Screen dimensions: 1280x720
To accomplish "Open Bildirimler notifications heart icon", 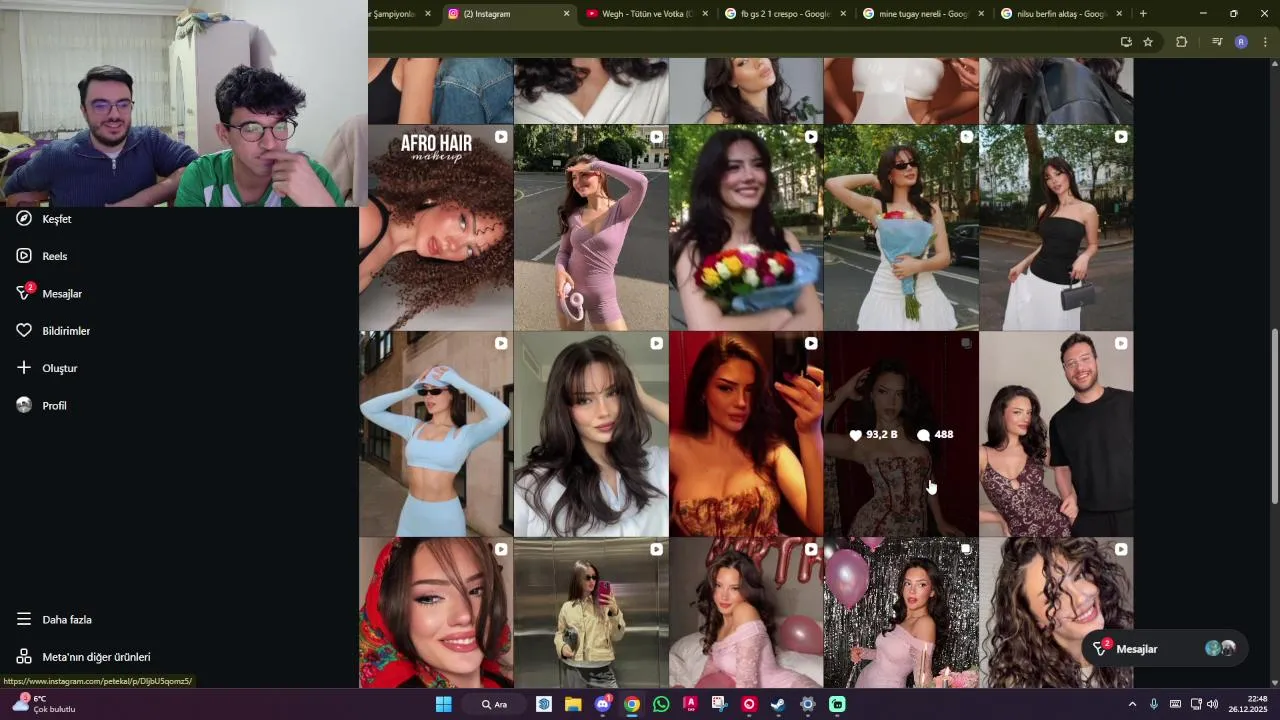I will [x=24, y=331].
